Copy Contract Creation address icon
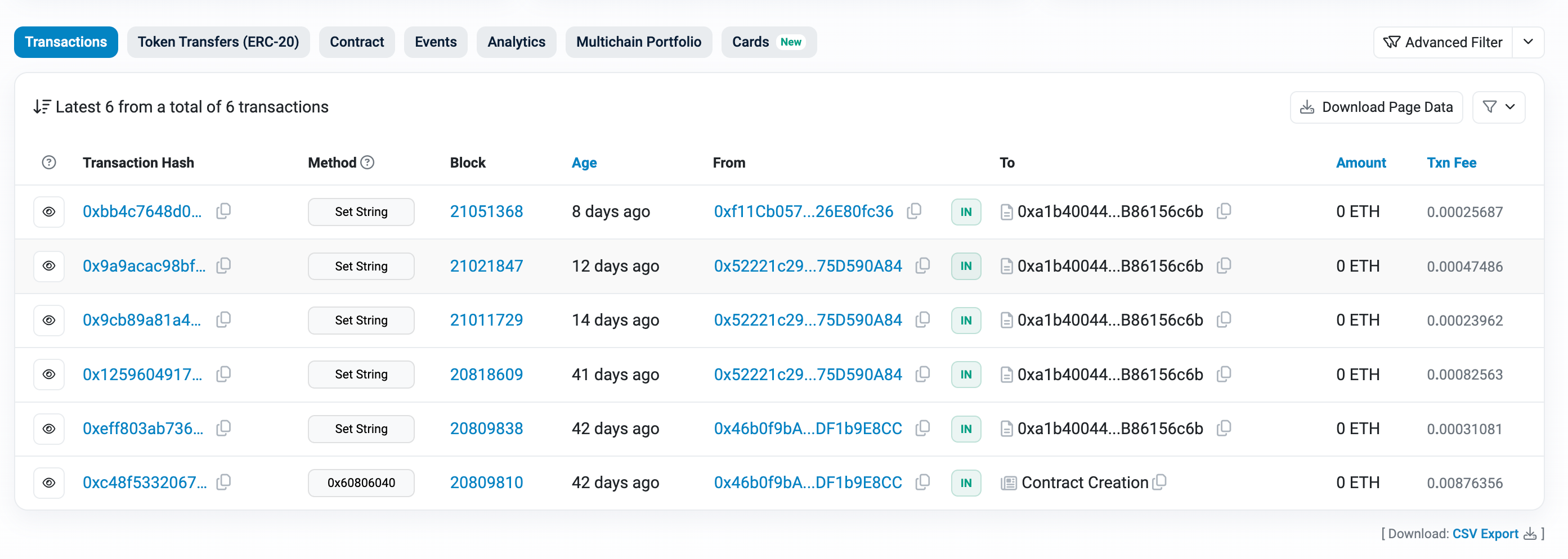This screenshot has width=1568, height=559. click(x=1159, y=483)
